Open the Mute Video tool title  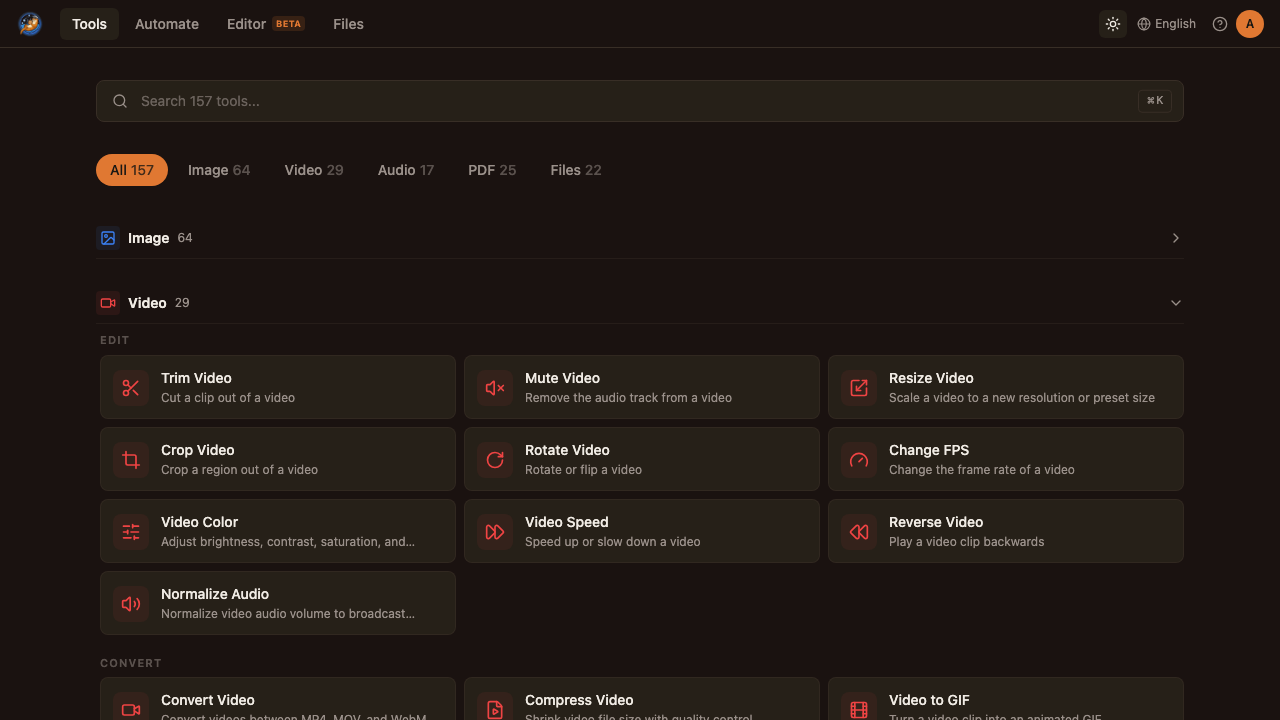pos(562,378)
